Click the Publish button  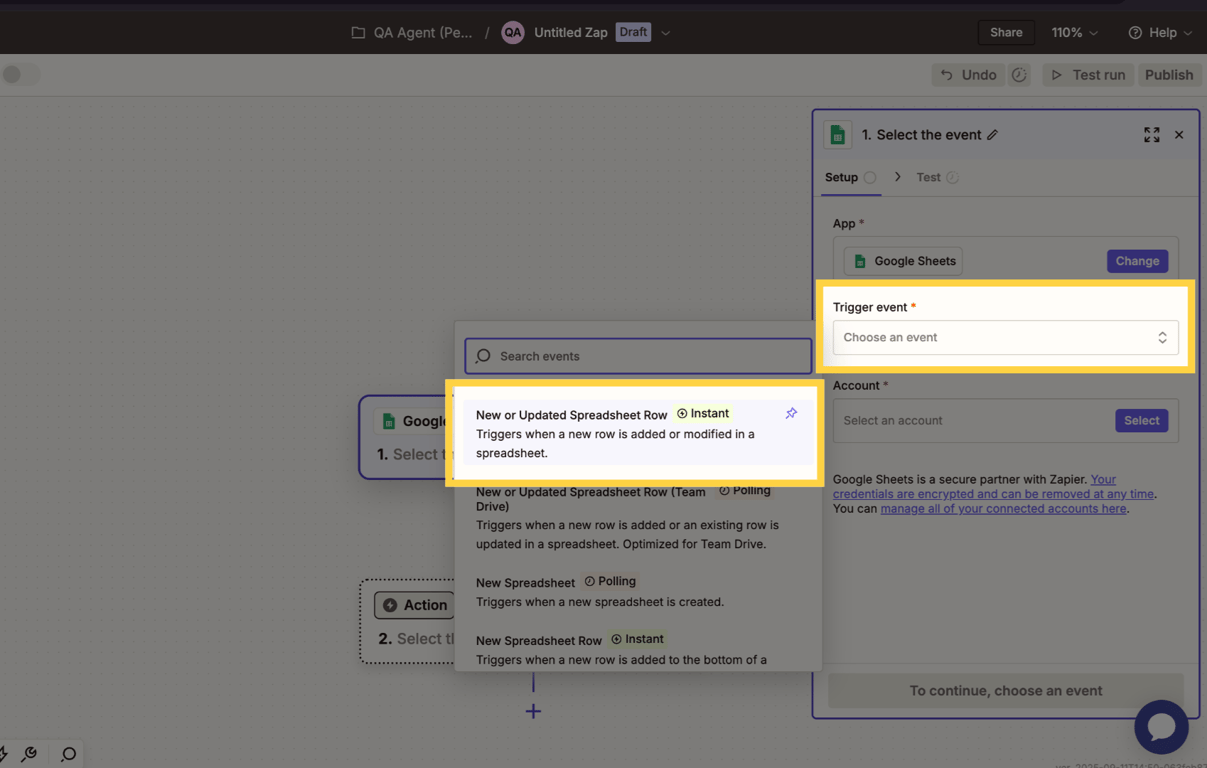(1169, 75)
